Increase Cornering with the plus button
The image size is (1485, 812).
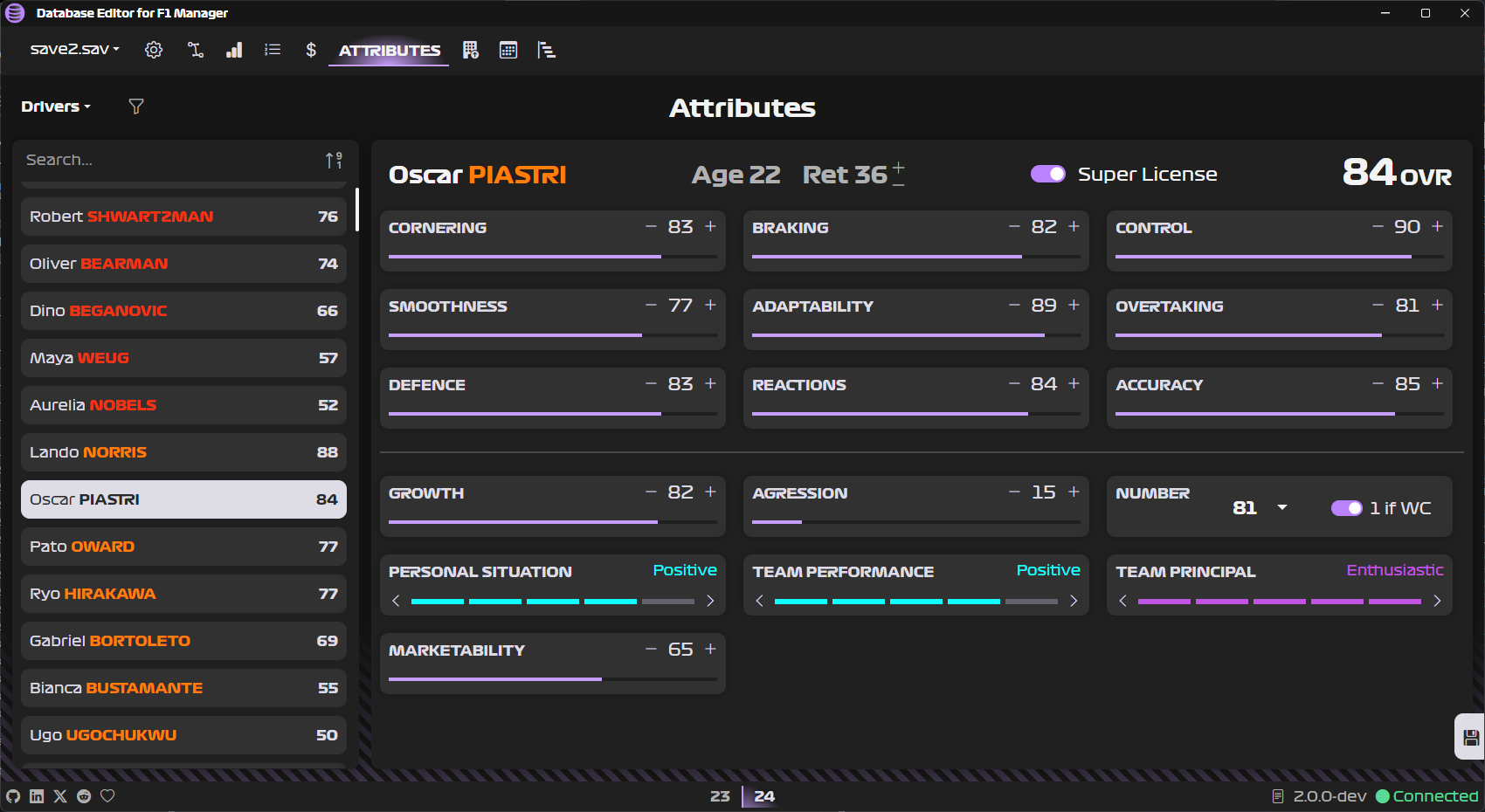[710, 226]
